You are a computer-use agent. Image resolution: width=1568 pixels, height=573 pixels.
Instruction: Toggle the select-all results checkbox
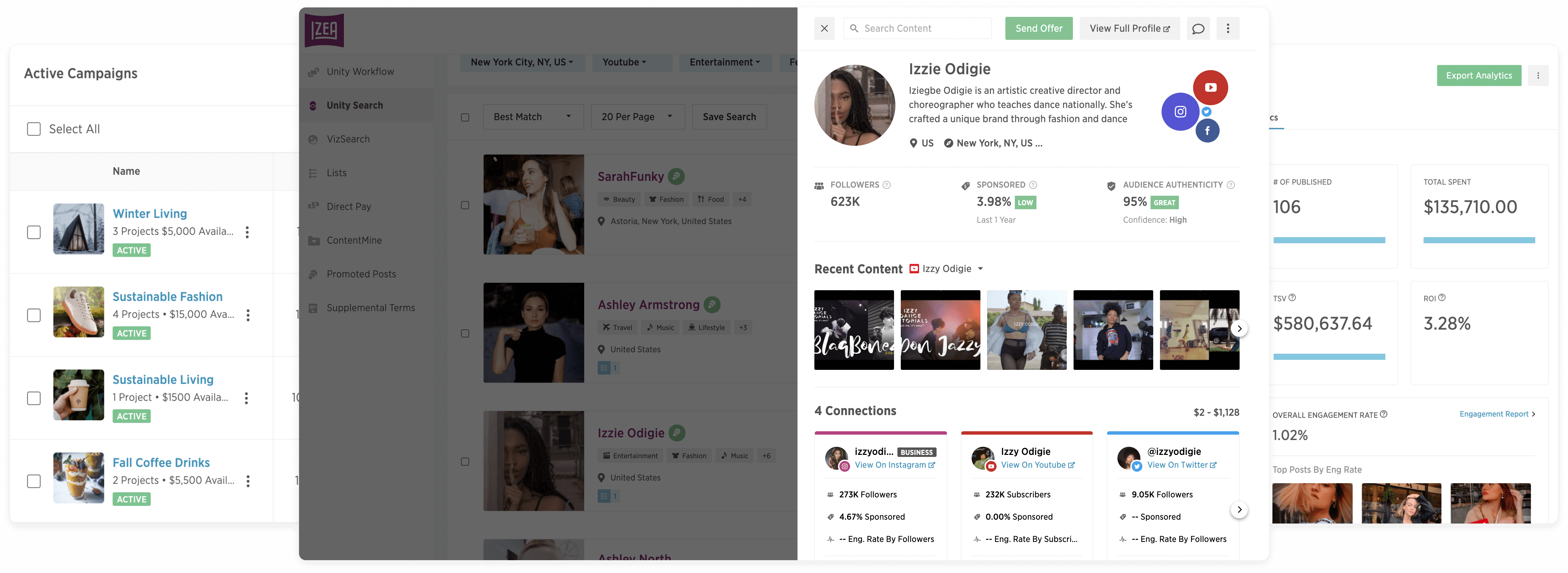click(x=464, y=117)
